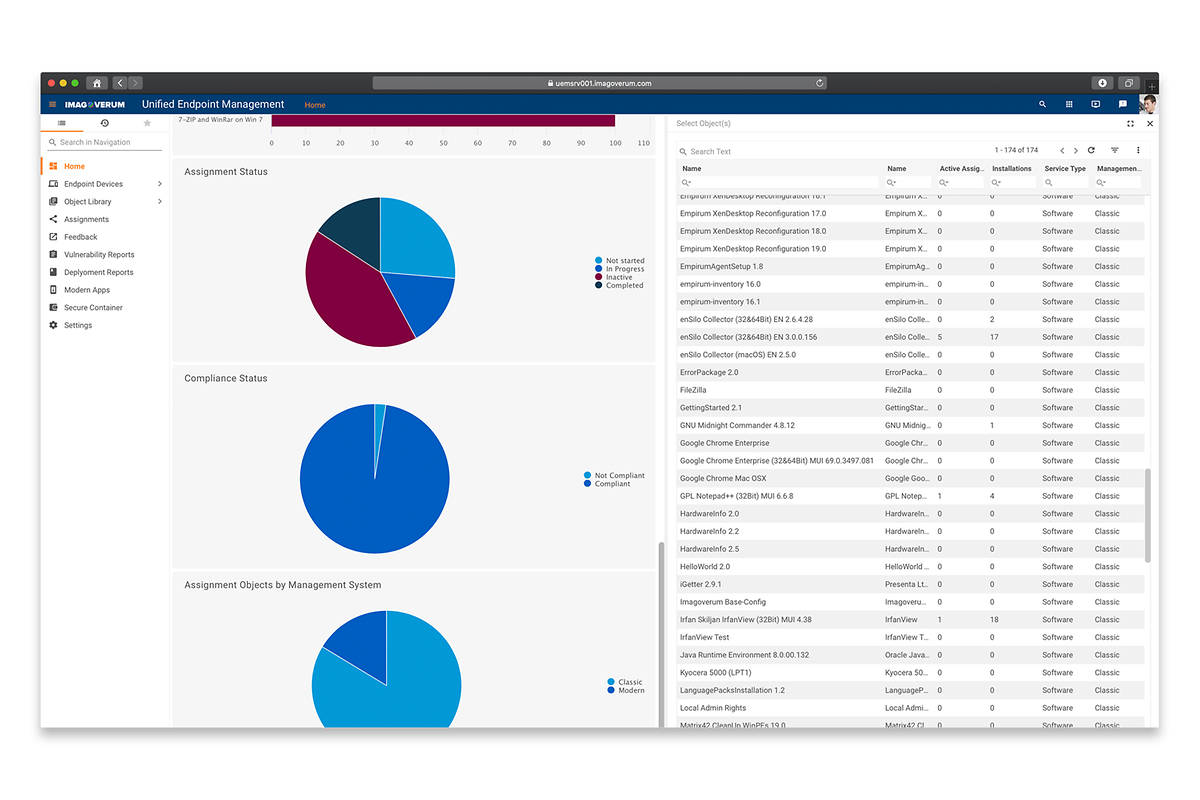Open the filter icon above the object table

click(x=1114, y=150)
